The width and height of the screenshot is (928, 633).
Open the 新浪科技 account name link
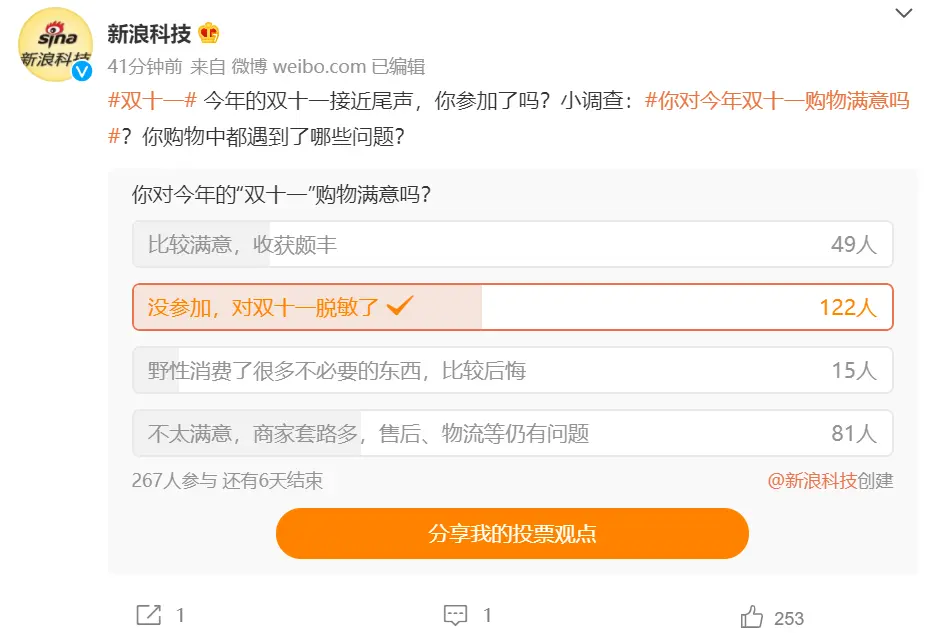click(x=149, y=34)
